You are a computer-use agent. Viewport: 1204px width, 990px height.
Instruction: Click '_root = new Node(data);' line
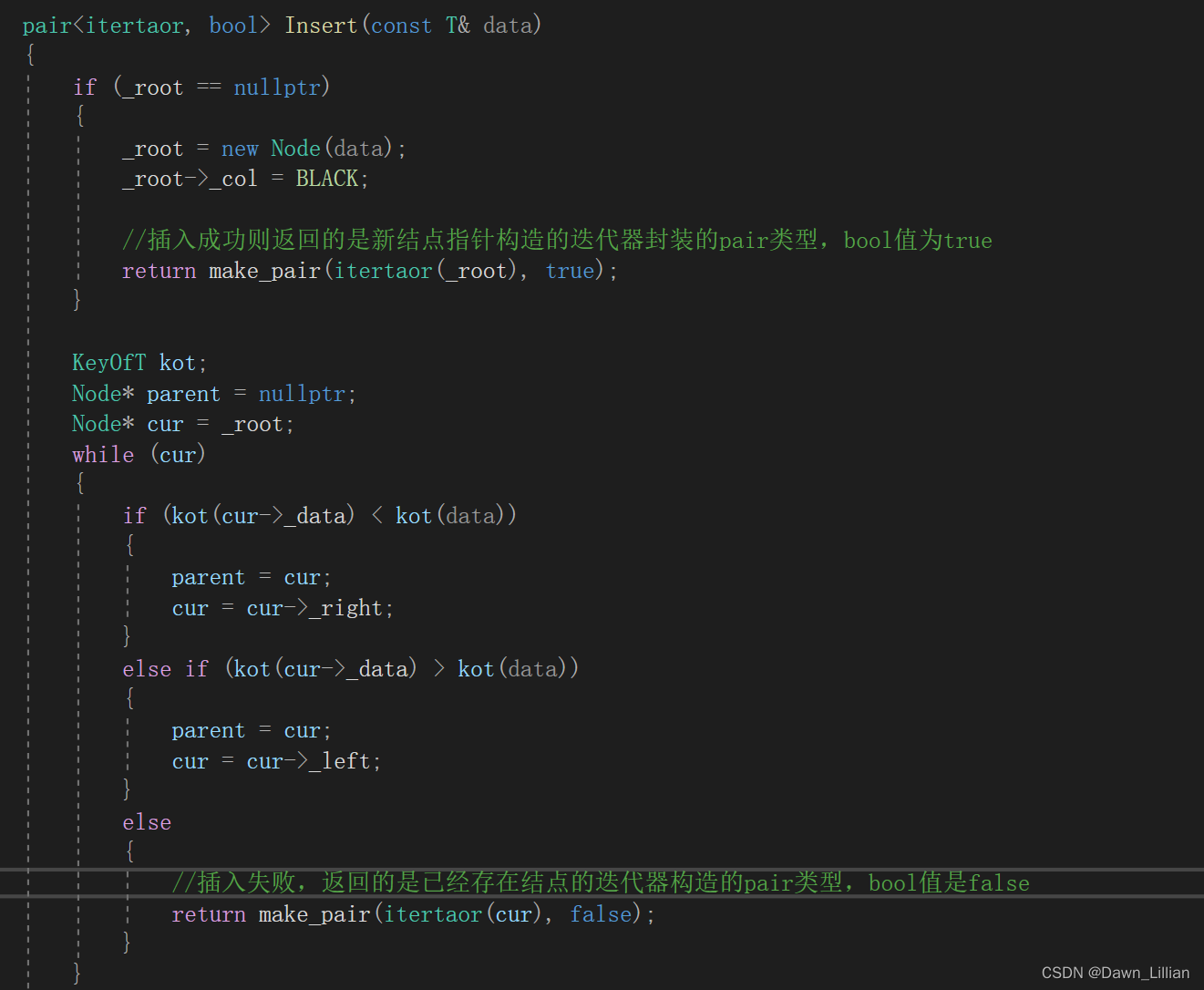point(264,149)
